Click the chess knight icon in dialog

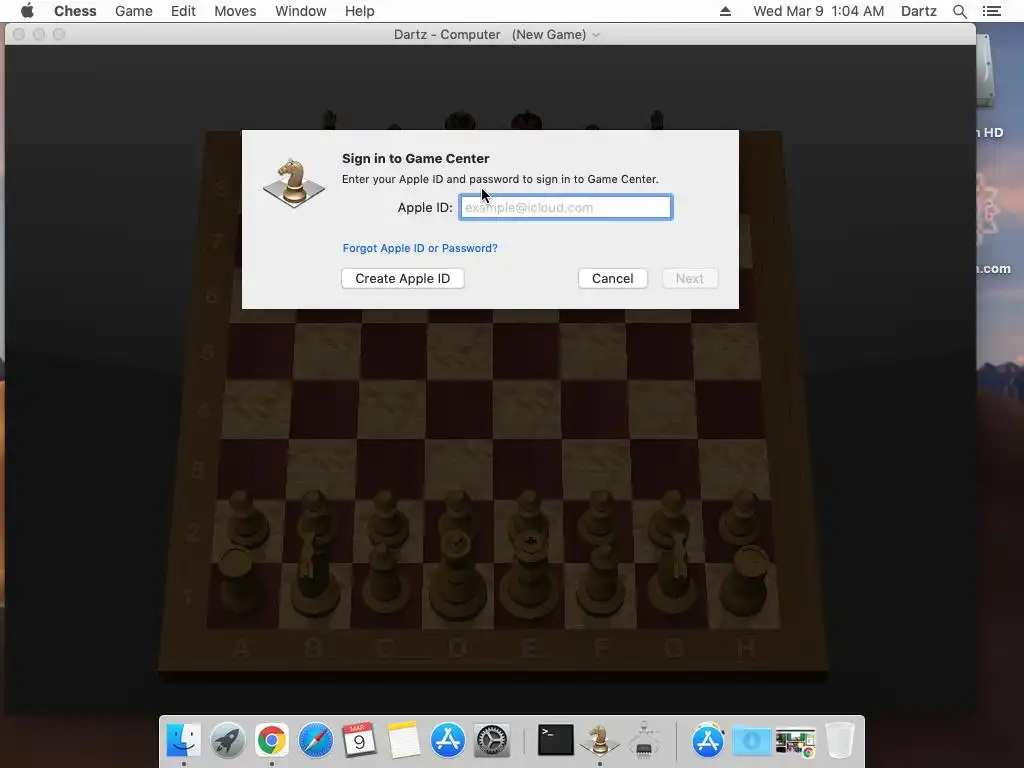tap(294, 183)
